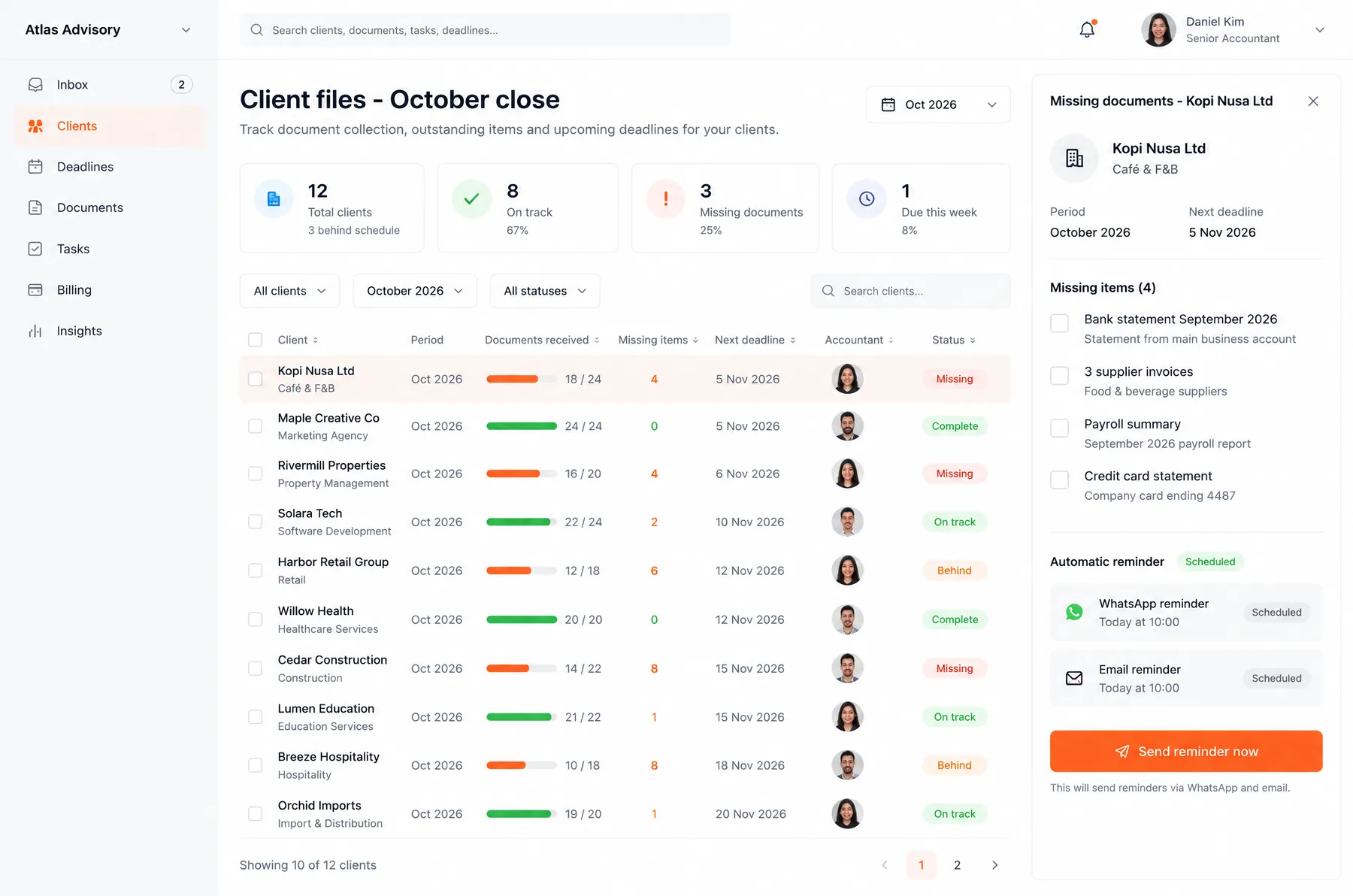
Task: Click the Missing status badge for Rivermill Properties
Action: 955,474
